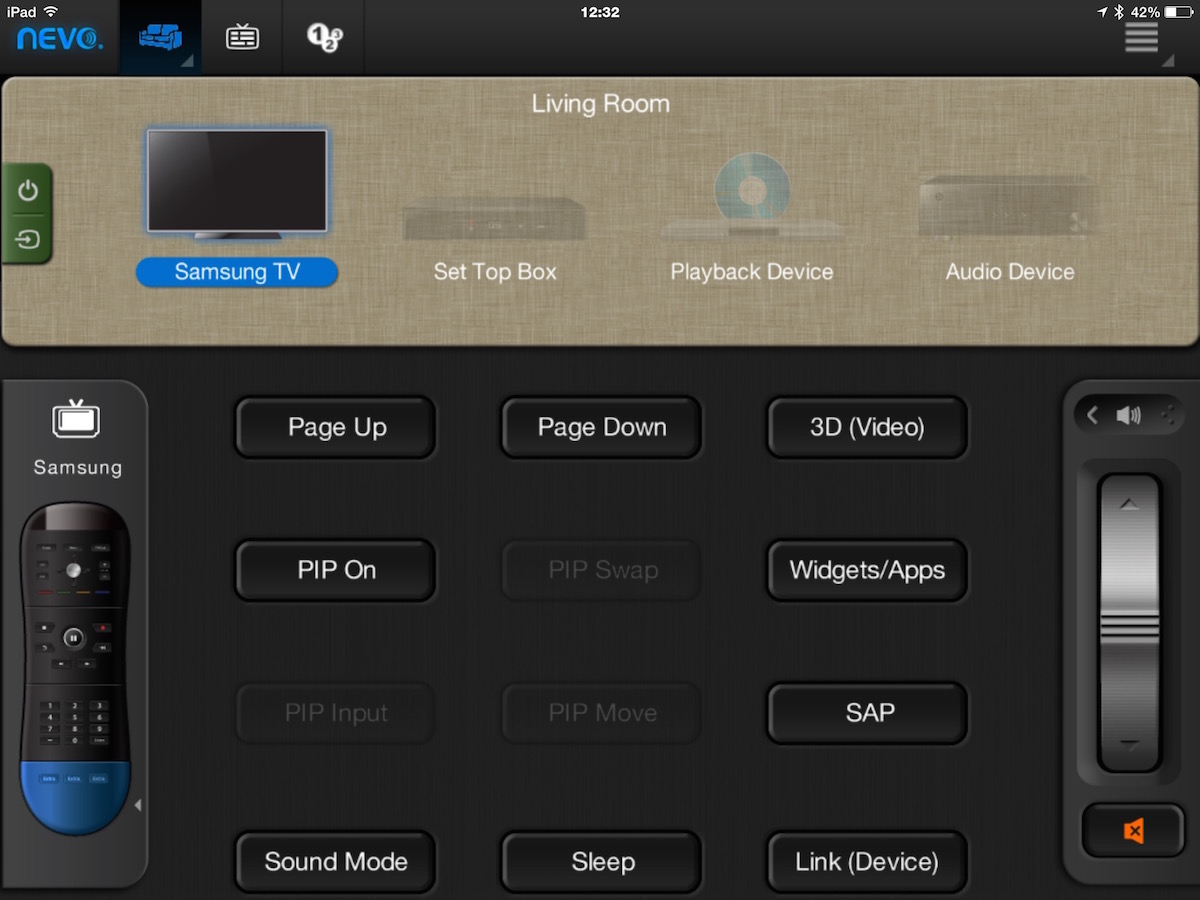Tap the Living Room title

600,104
